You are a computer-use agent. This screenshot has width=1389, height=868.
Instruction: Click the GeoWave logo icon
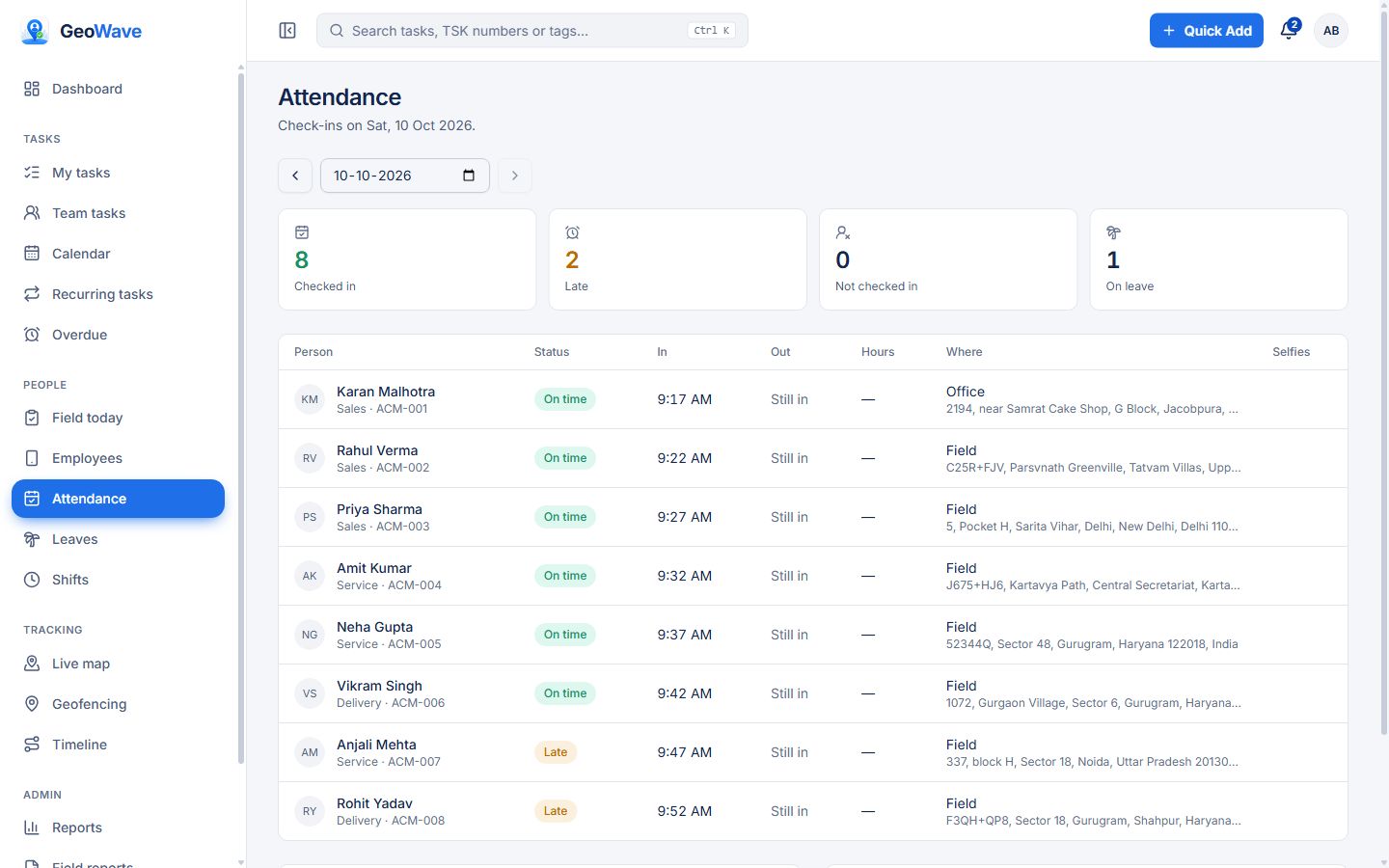point(35,31)
